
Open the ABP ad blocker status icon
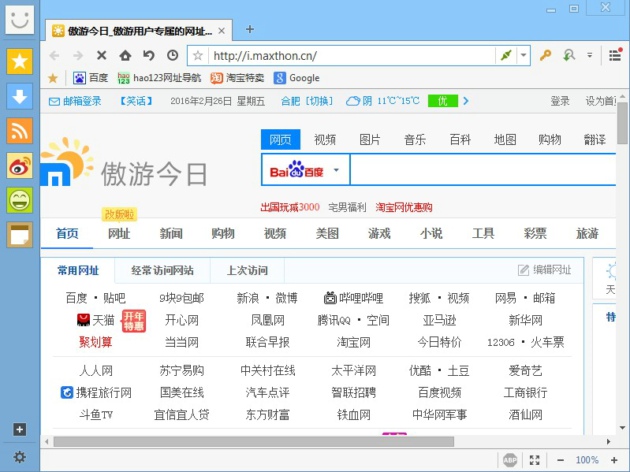point(510,460)
